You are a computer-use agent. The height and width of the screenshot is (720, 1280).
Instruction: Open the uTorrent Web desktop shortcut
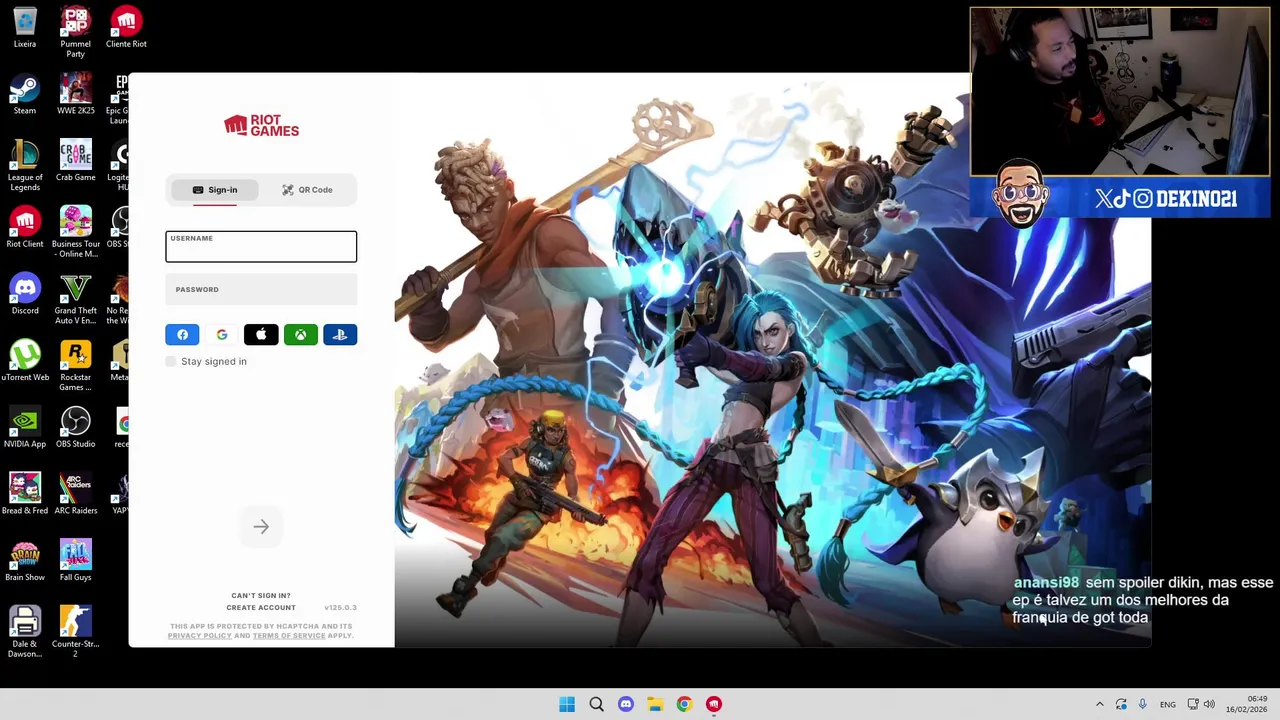[25, 362]
